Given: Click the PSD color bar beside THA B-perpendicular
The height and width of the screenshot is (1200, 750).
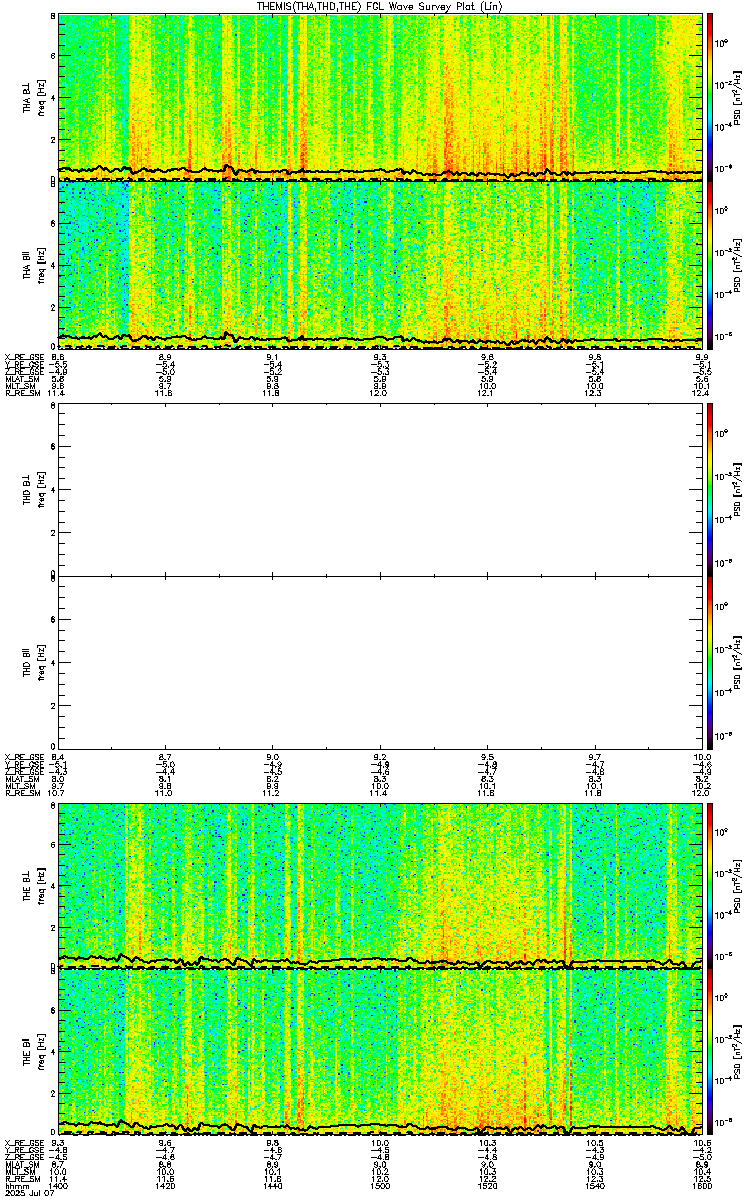Looking at the screenshot, I should [710, 97].
